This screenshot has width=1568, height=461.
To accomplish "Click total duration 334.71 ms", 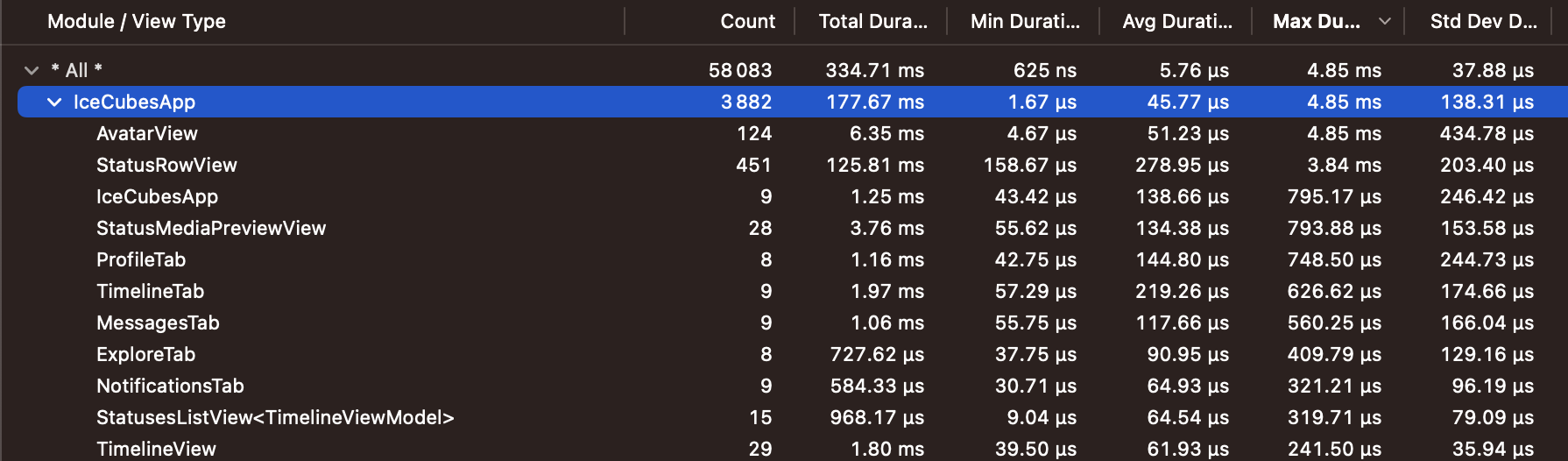I will tap(875, 70).
